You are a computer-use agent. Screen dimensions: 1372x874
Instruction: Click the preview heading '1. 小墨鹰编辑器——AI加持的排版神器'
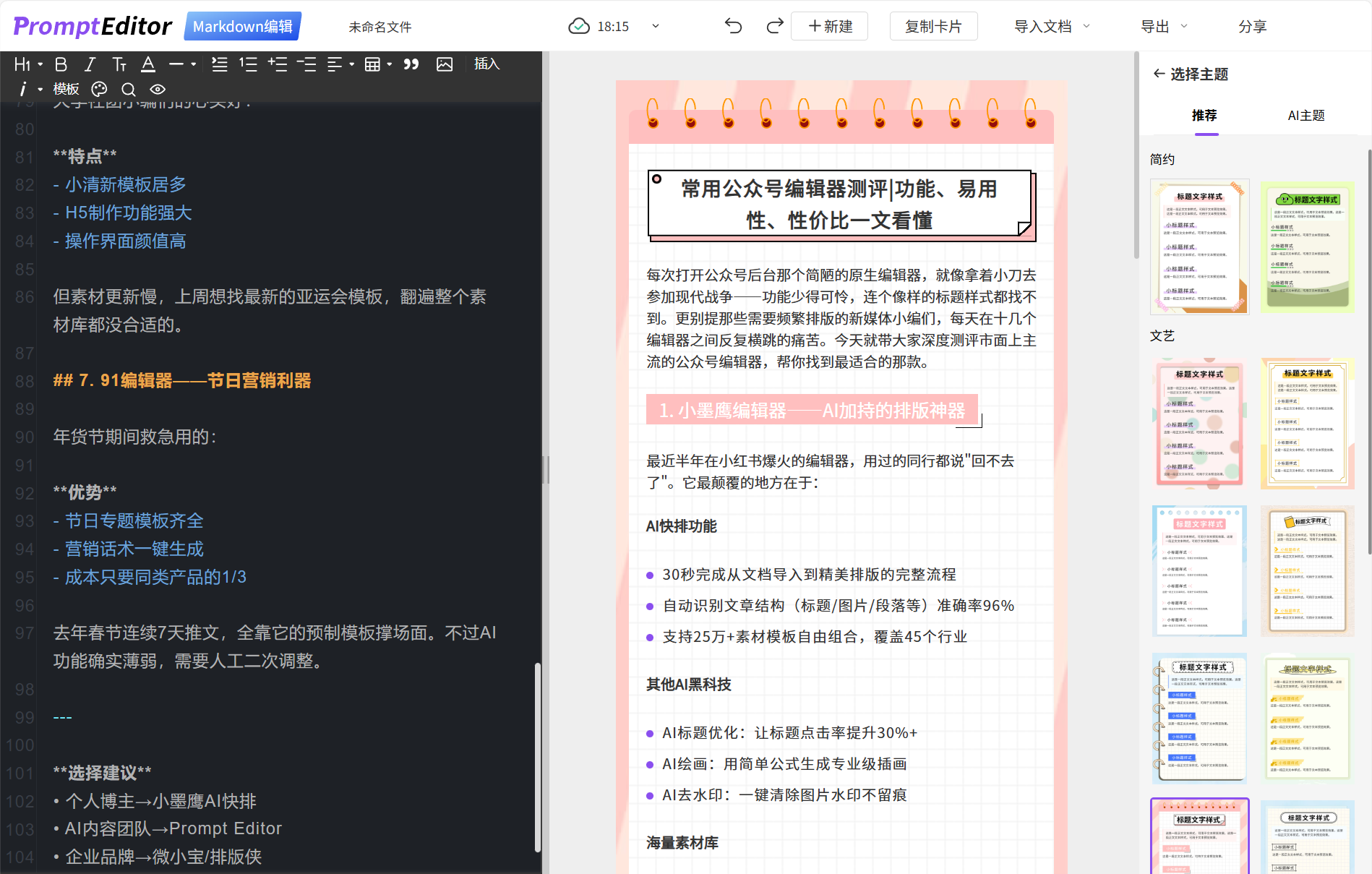[812, 411]
